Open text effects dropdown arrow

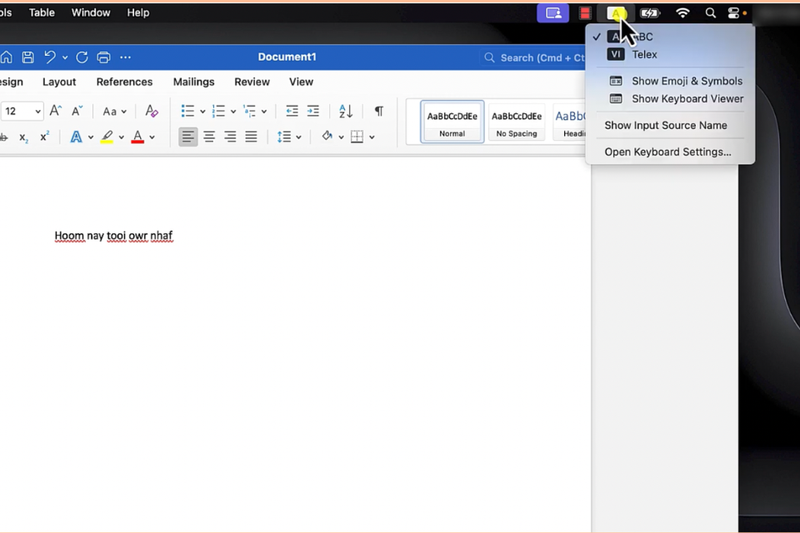click(x=90, y=137)
